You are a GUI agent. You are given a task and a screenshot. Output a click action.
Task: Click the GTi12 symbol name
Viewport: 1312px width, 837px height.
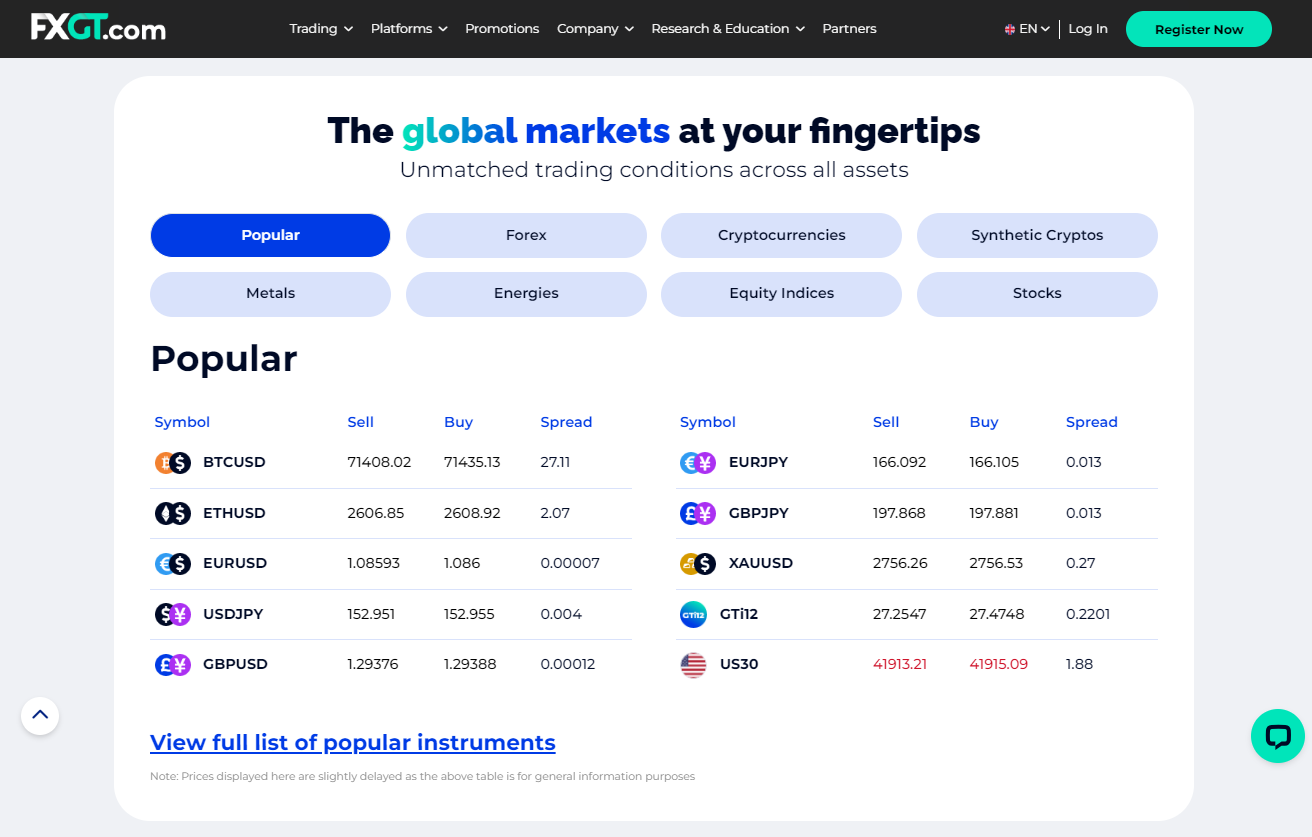[739, 614]
